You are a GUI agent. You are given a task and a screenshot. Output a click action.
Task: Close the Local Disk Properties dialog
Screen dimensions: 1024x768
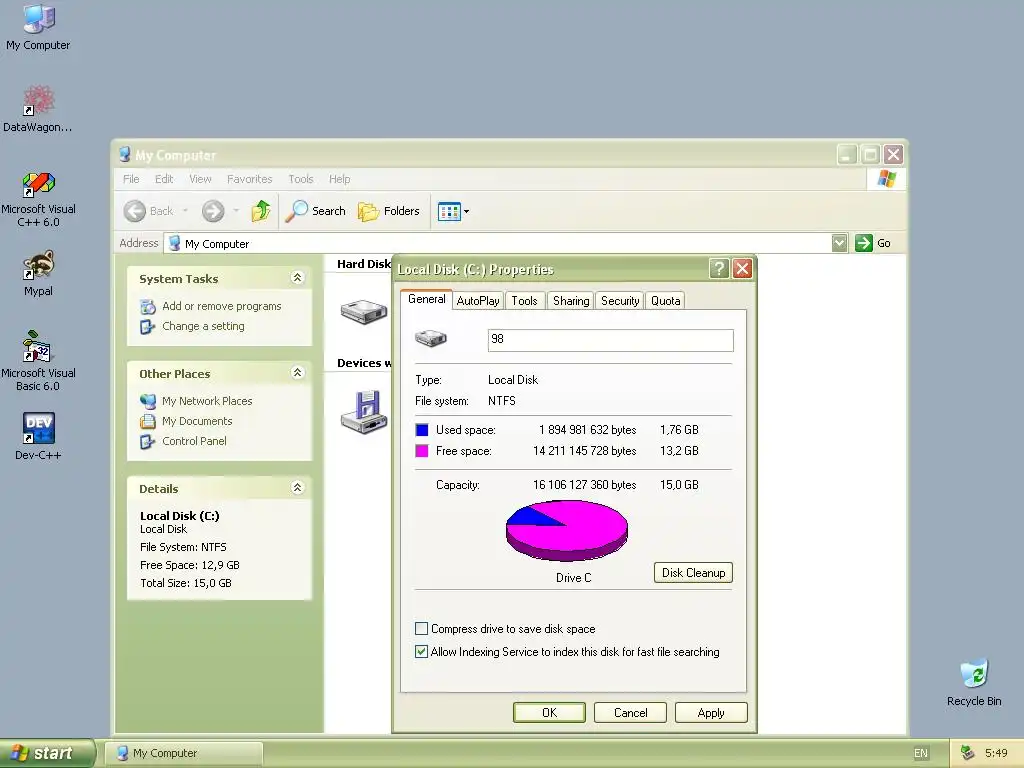(x=743, y=268)
